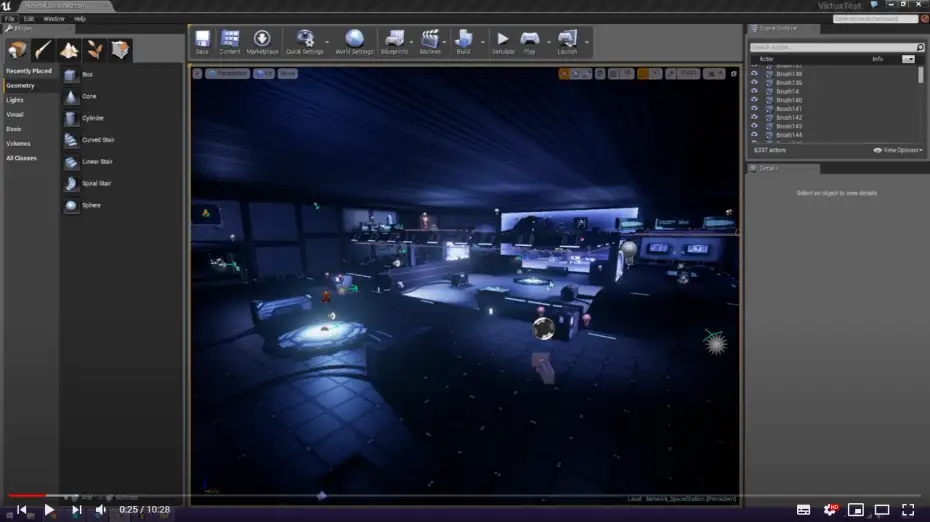Open the Content browser icon
The width and height of the screenshot is (930, 522).
[x=230, y=42]
